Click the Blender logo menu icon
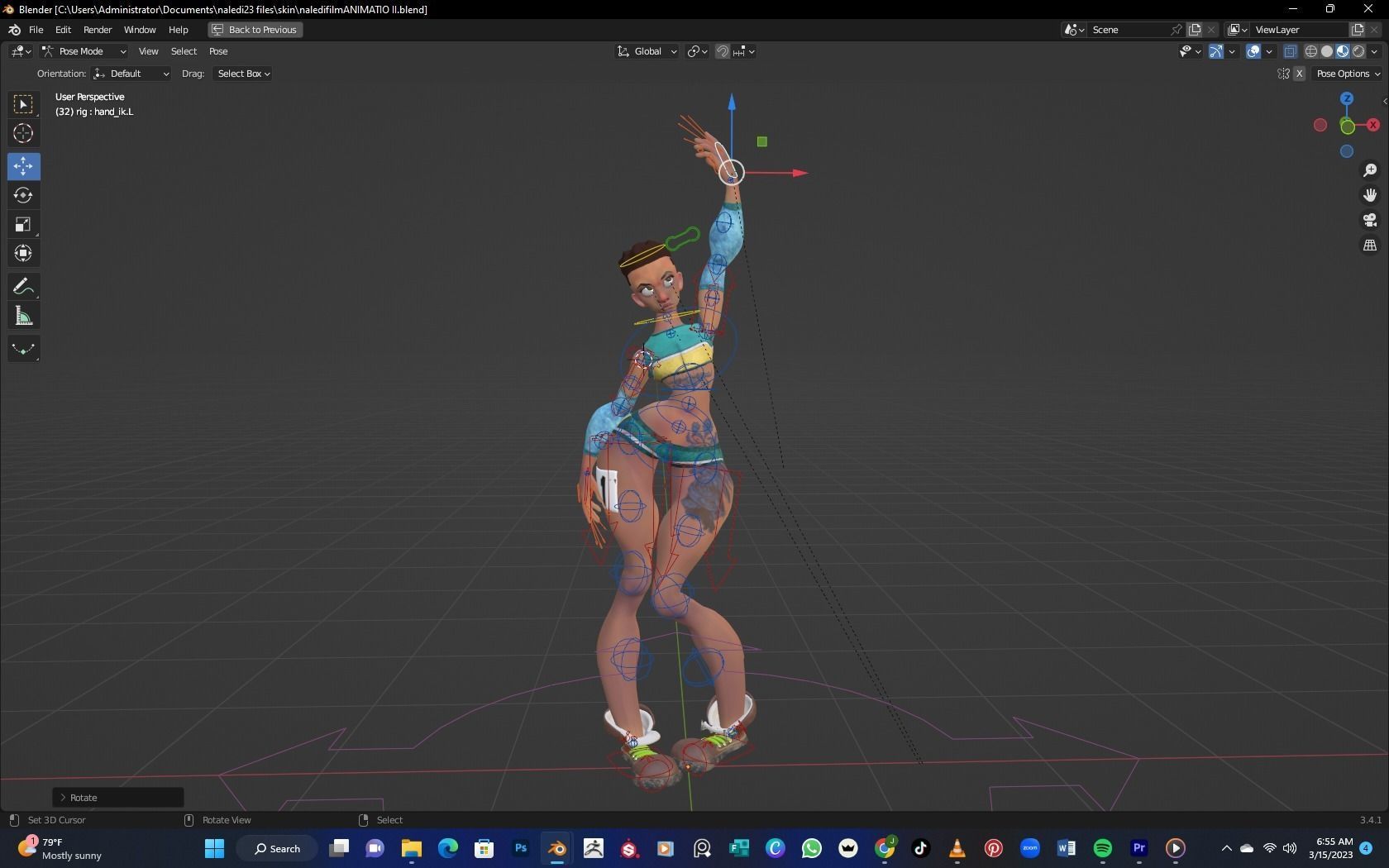 tap(14, 30)
